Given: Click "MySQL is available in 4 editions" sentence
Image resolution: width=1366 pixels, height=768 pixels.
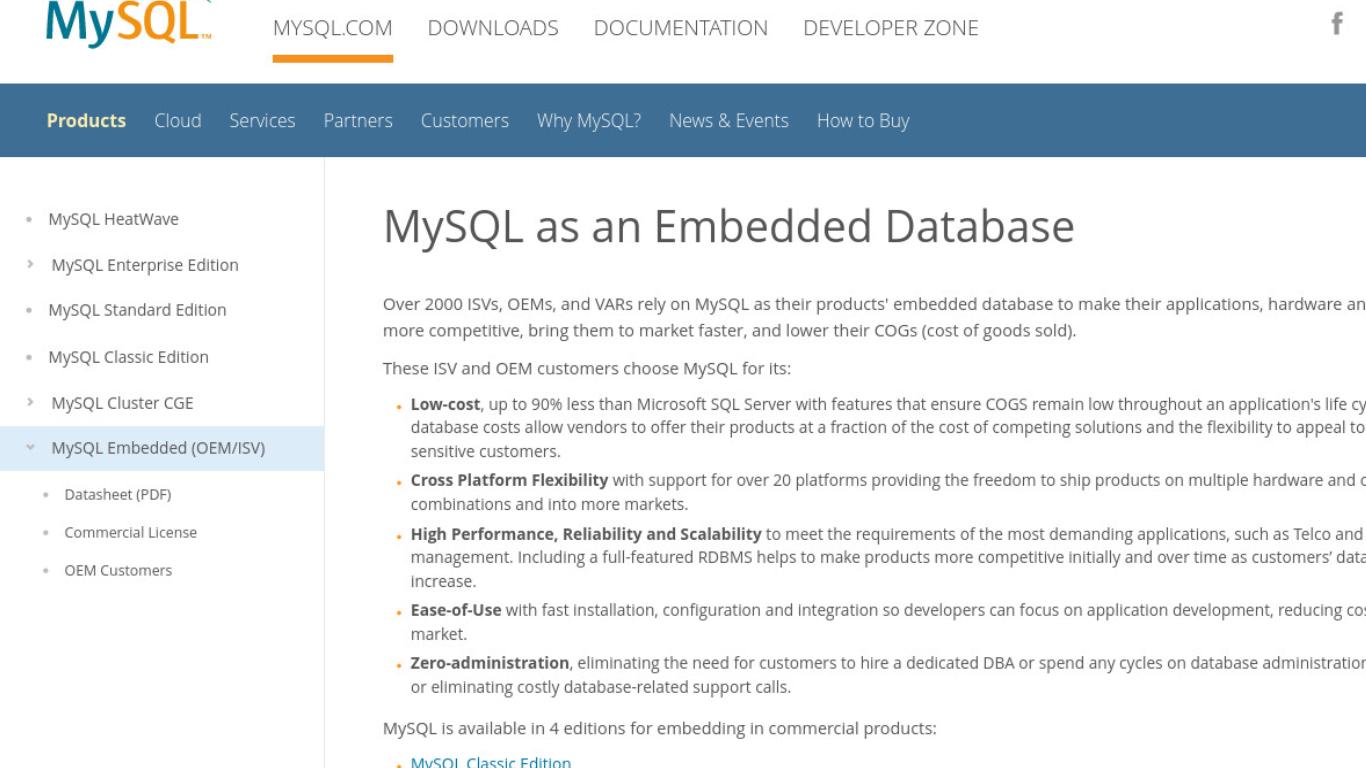Looking at the screenshot, I should (660, 728).
